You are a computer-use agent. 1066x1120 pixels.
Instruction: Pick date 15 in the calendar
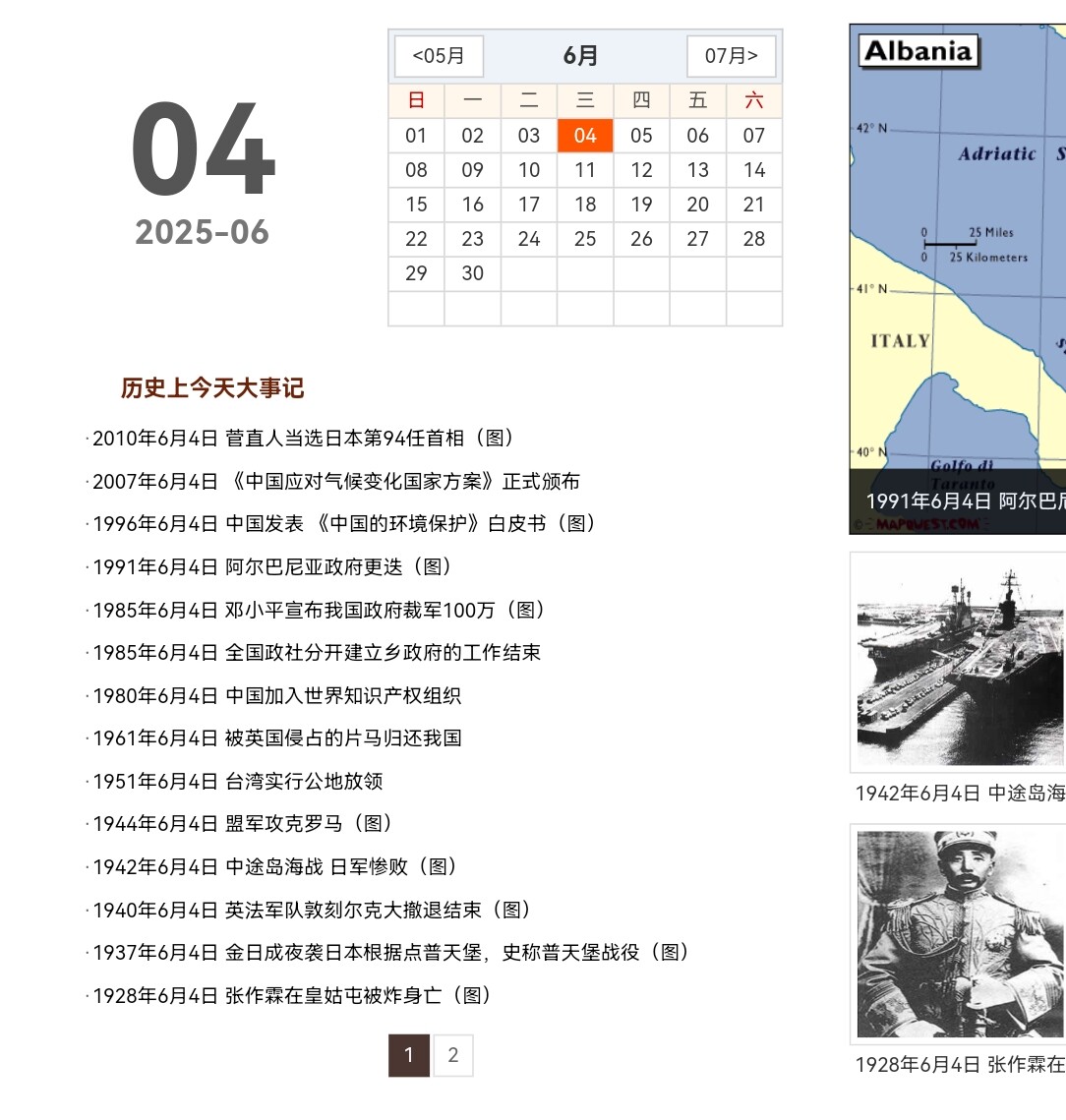(416, 205)
